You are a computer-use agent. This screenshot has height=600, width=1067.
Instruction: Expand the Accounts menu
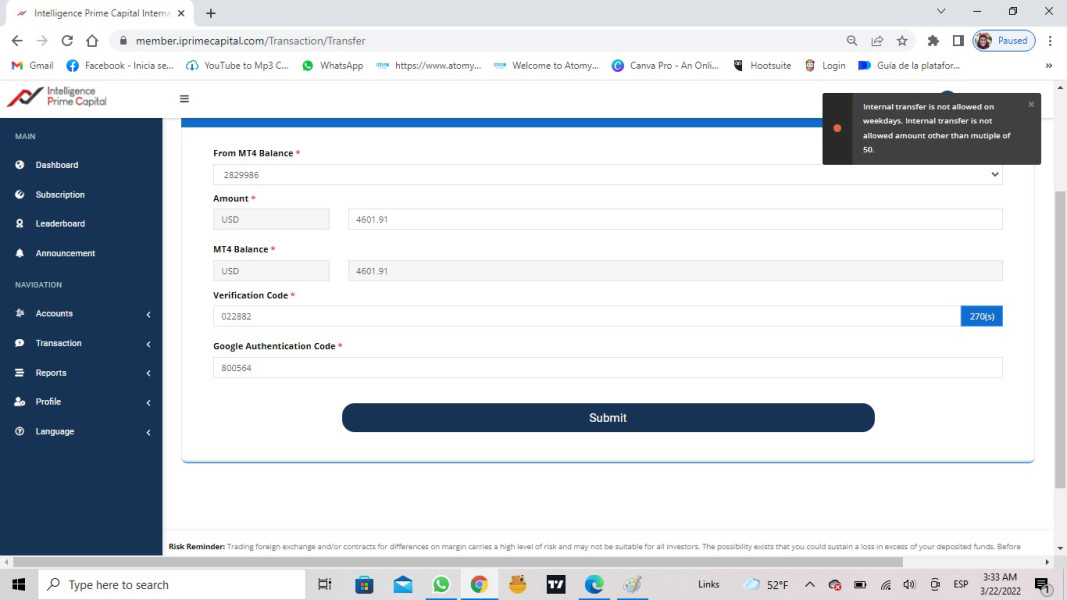tap(81, 314)
